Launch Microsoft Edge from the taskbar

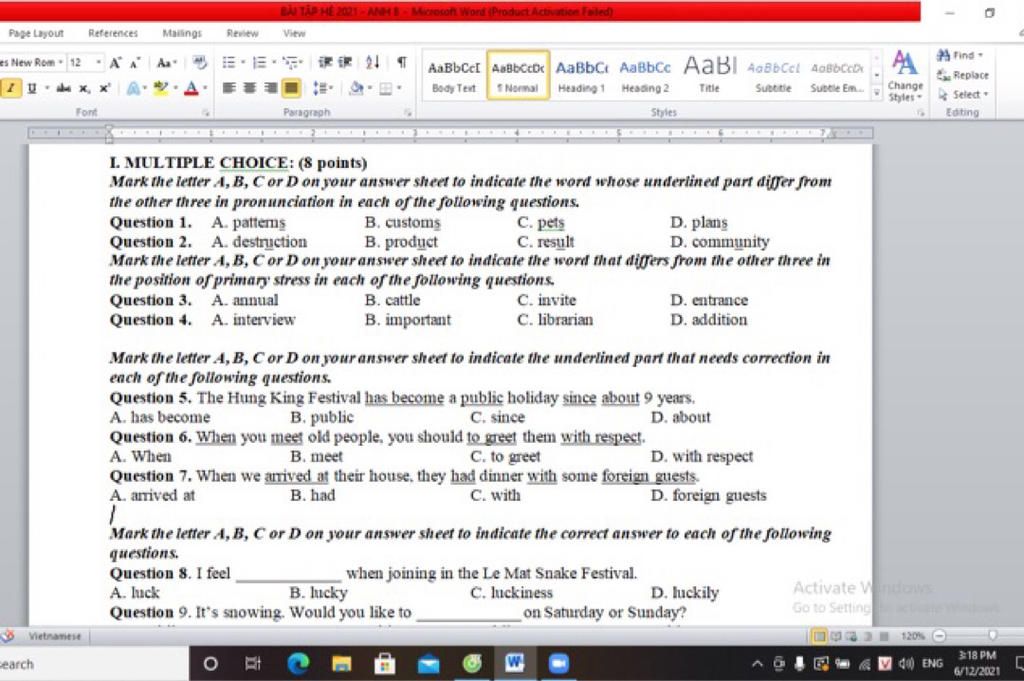[298, 664]
